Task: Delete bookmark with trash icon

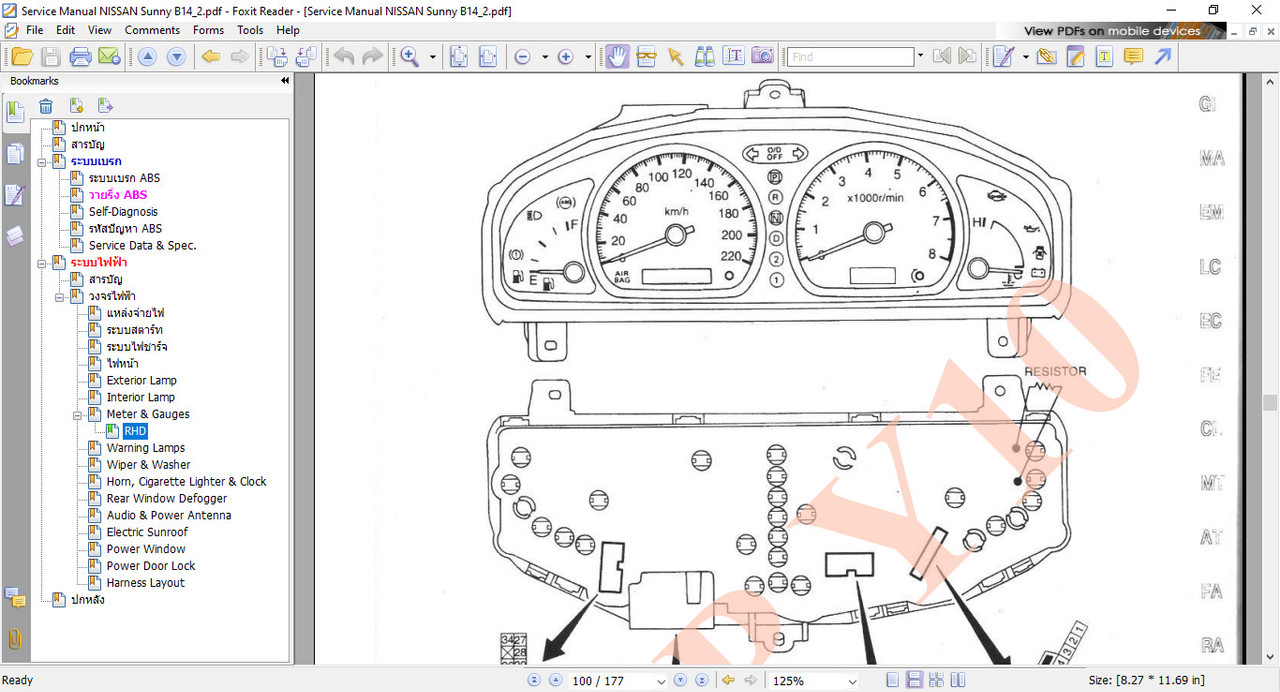Action: [x=46, y=106]
